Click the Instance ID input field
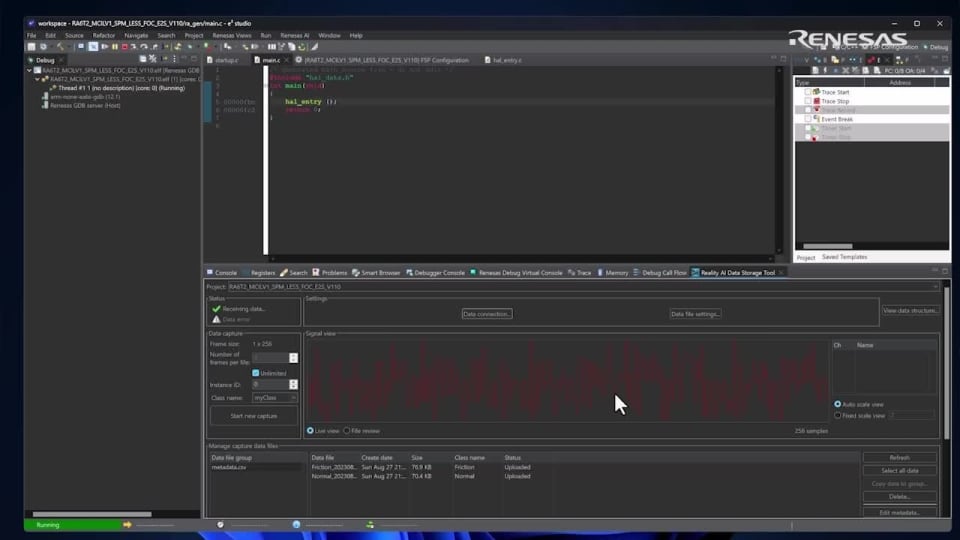 point(270,384)
